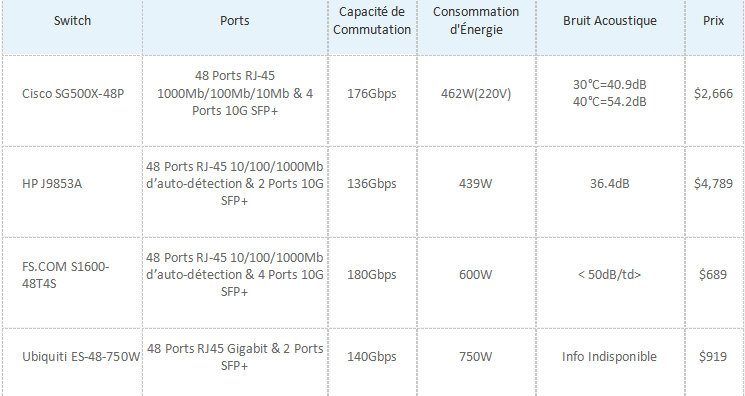Select the $4,789 price cell
This screenshot has height=396, width=745.
coord(713,184)
